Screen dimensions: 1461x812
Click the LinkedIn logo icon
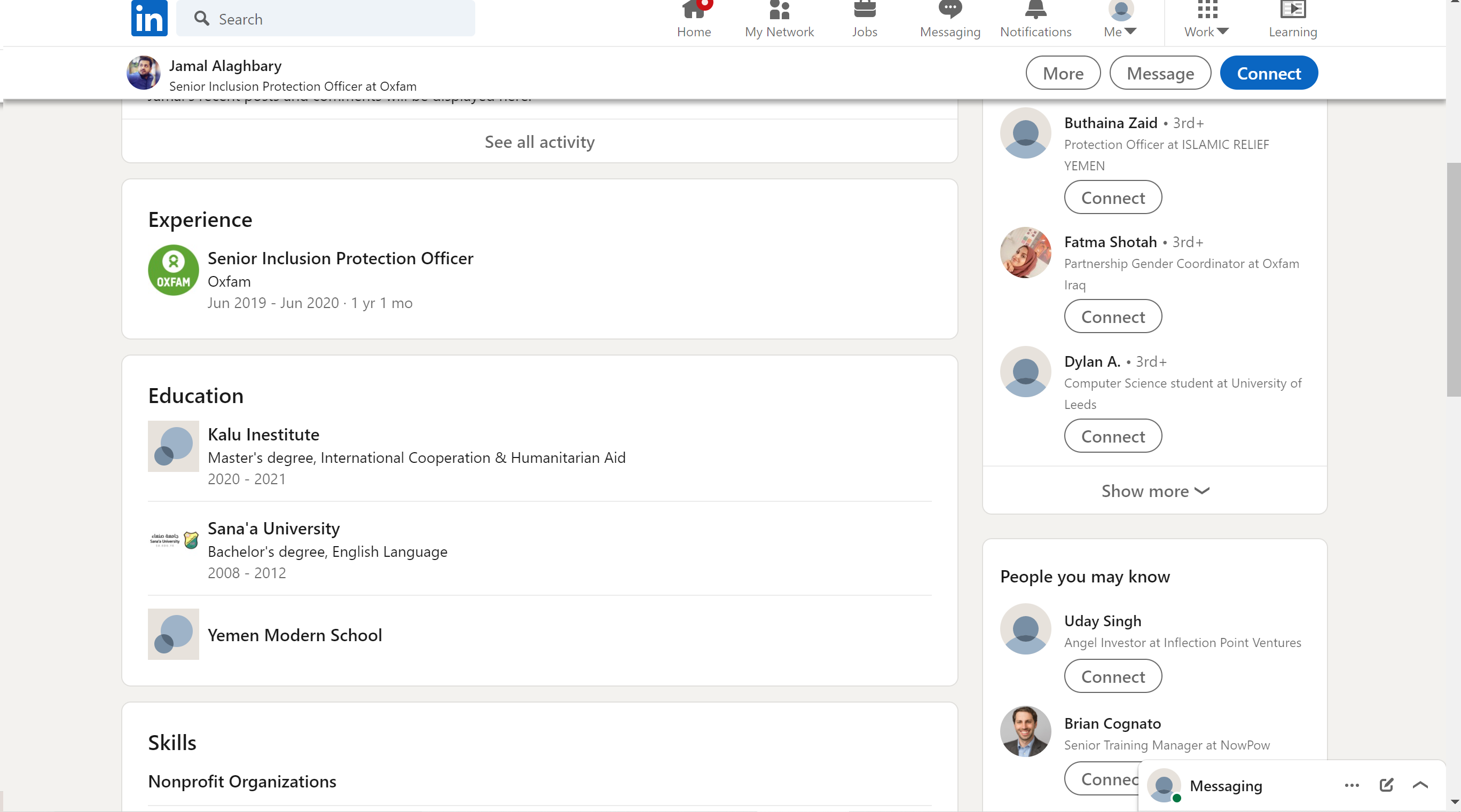(x=149, y=18)
